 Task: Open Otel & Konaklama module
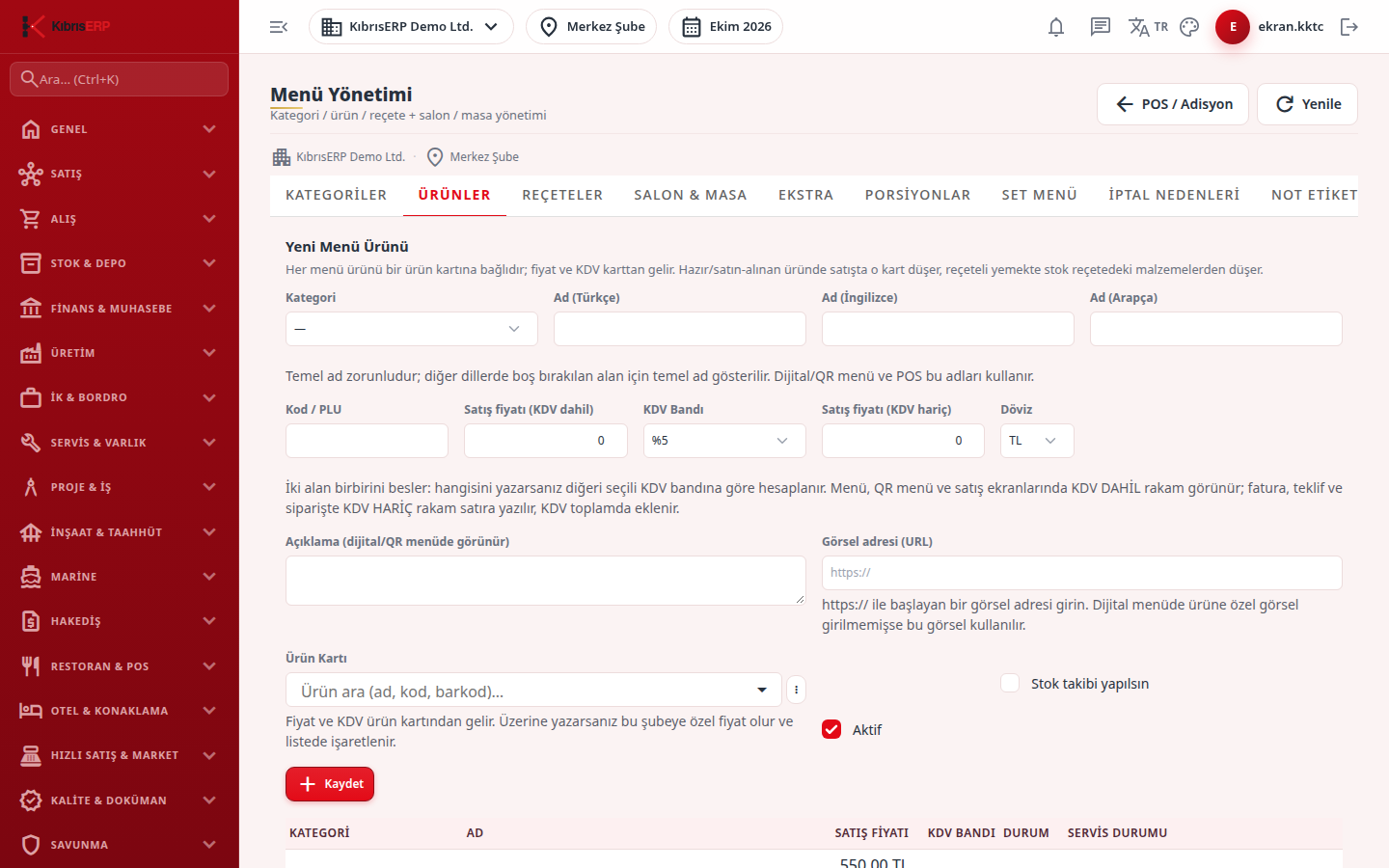[x=120, y=711]
